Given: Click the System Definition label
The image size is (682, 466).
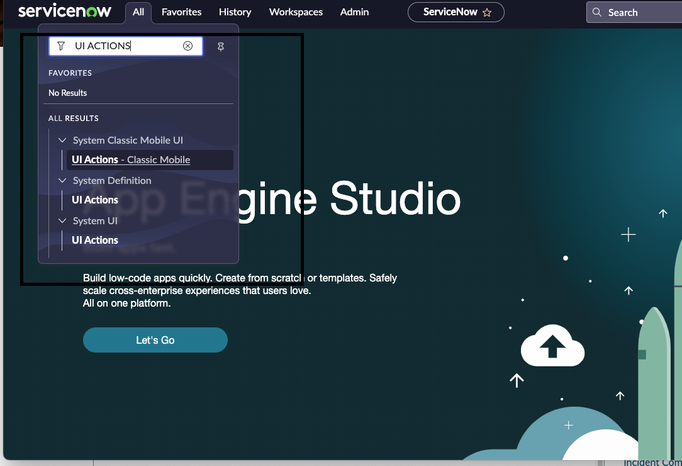Looking at the screenshot, I should pyautogui.click(x=112, y=180).
